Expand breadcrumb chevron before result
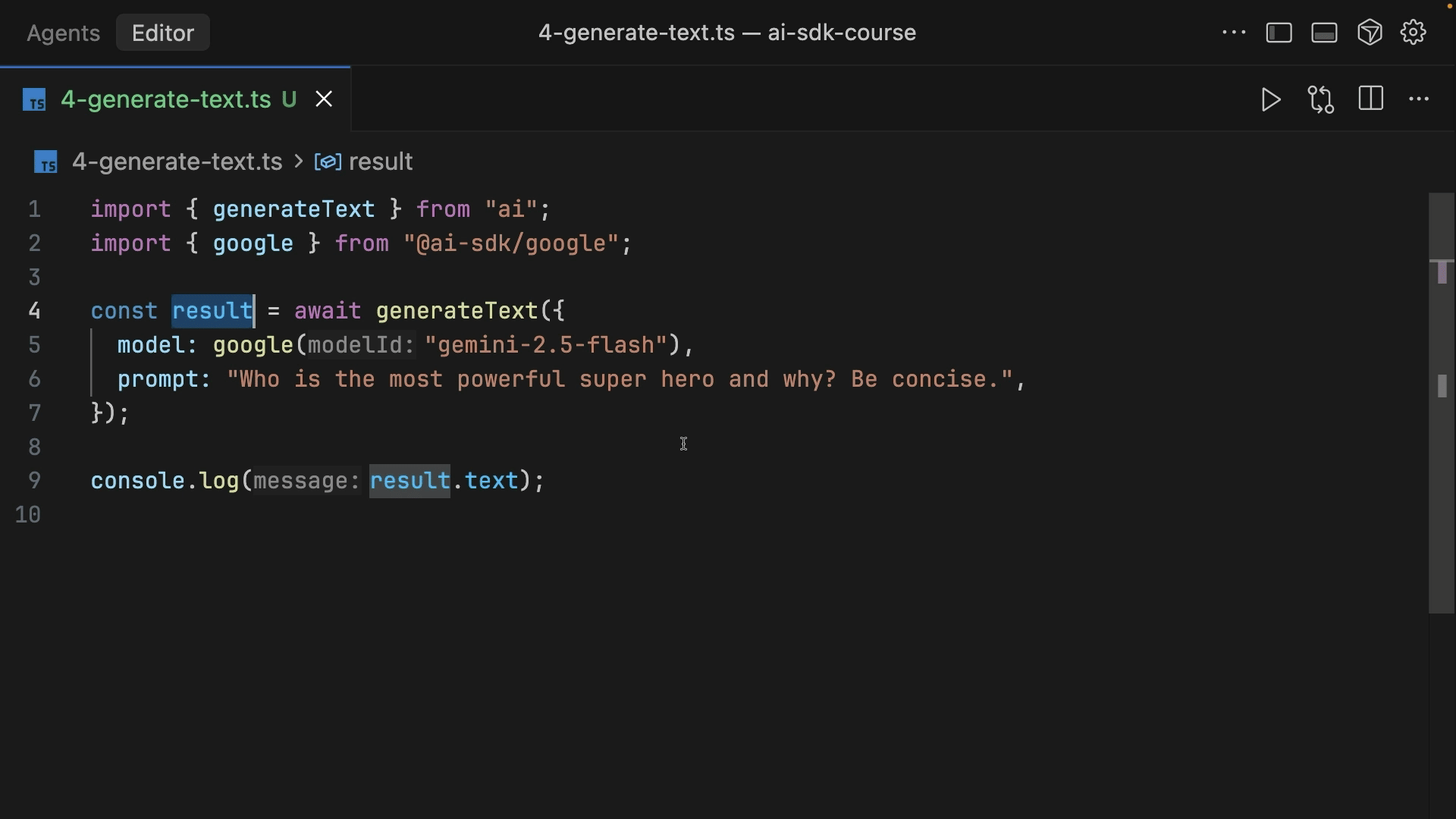 [299, 162]
